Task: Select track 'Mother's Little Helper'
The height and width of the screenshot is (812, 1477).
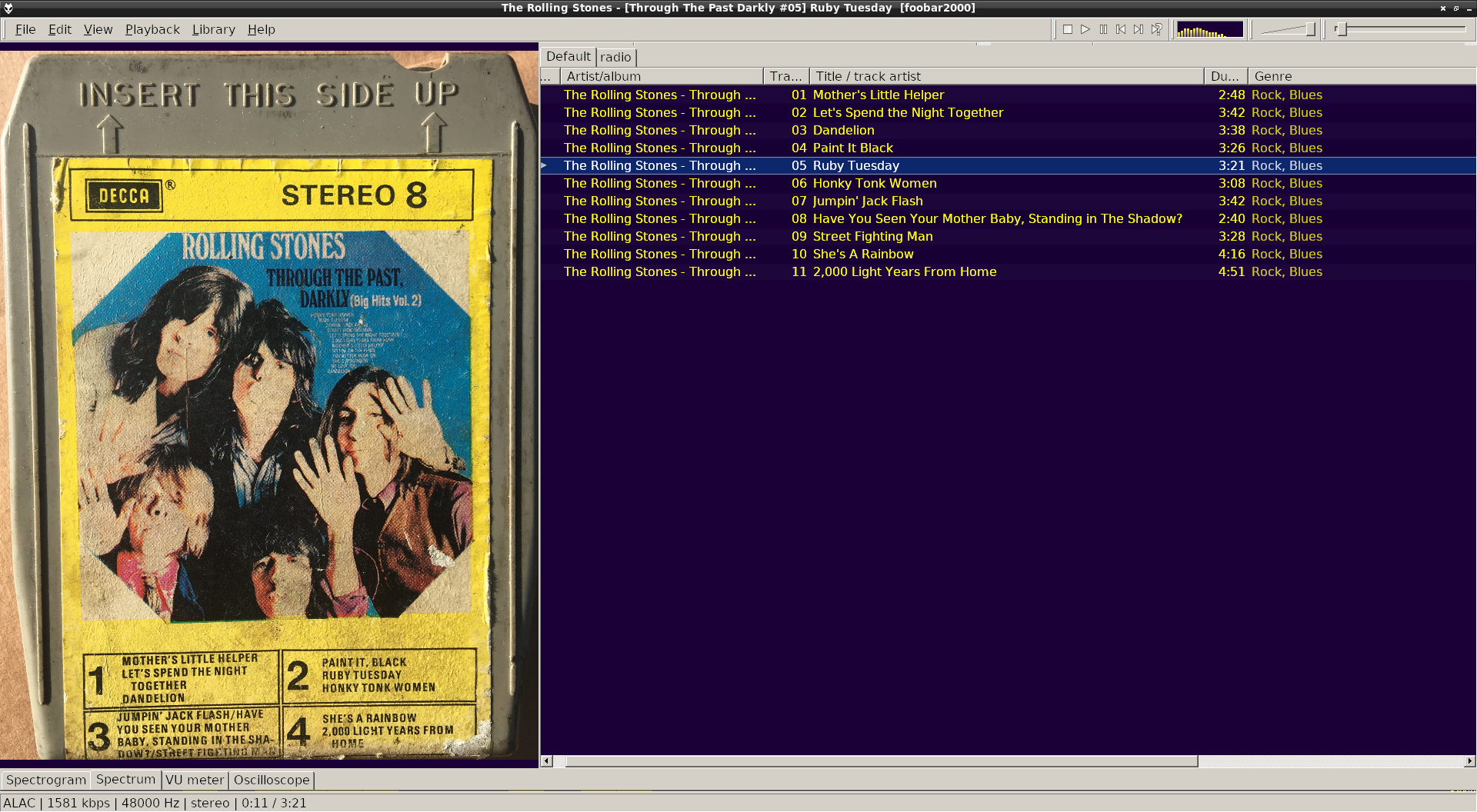Action: click(x=1008, y=95)
